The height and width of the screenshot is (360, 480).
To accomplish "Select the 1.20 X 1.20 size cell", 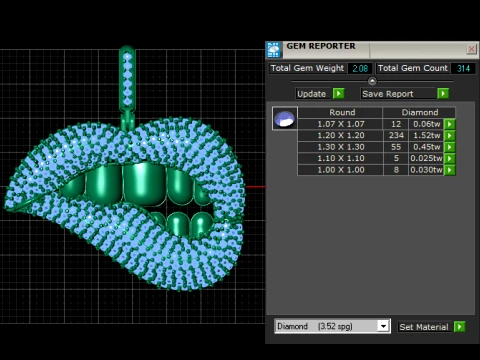I will (x=340, y=135).
